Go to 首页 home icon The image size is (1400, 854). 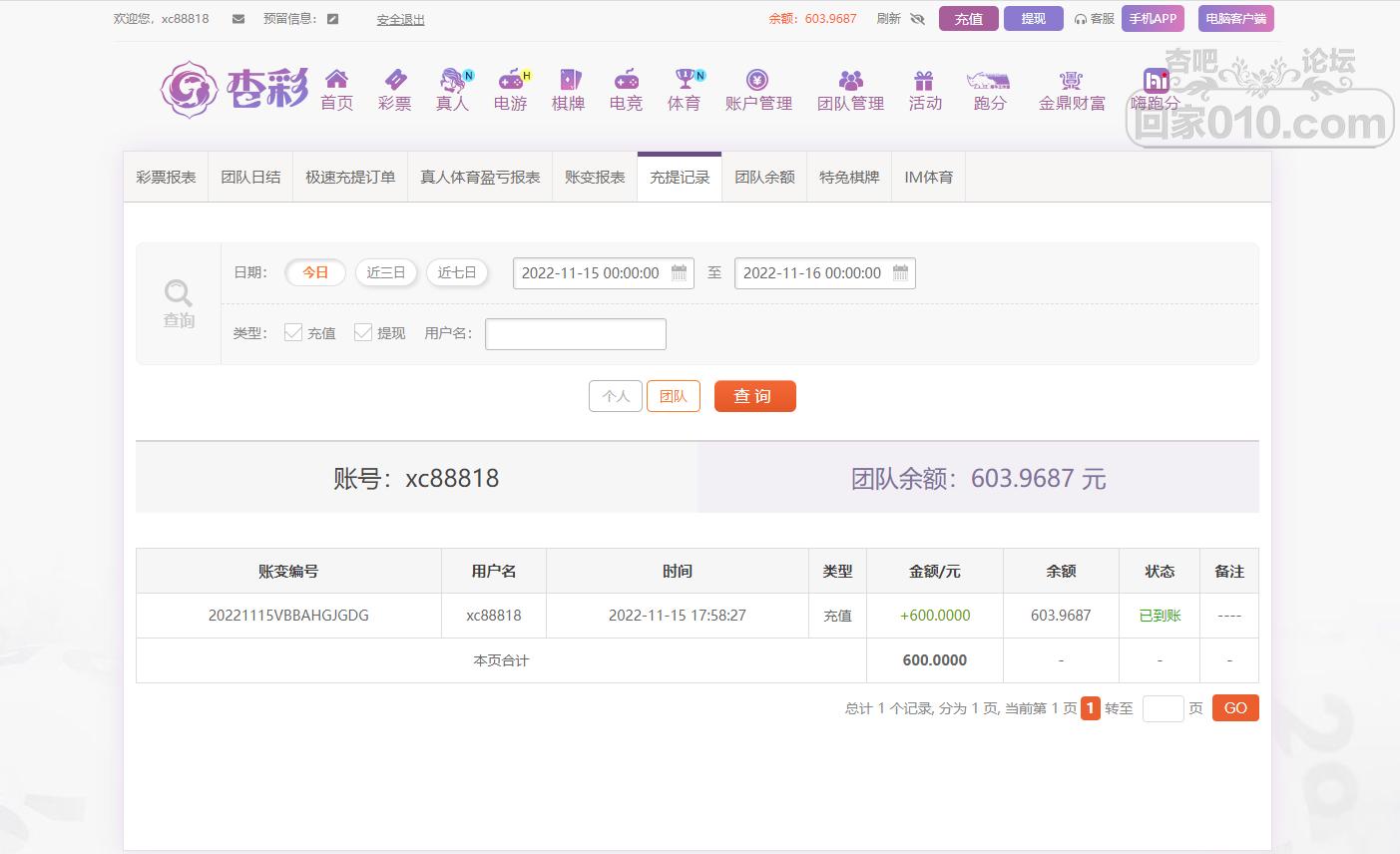[336, 80]
